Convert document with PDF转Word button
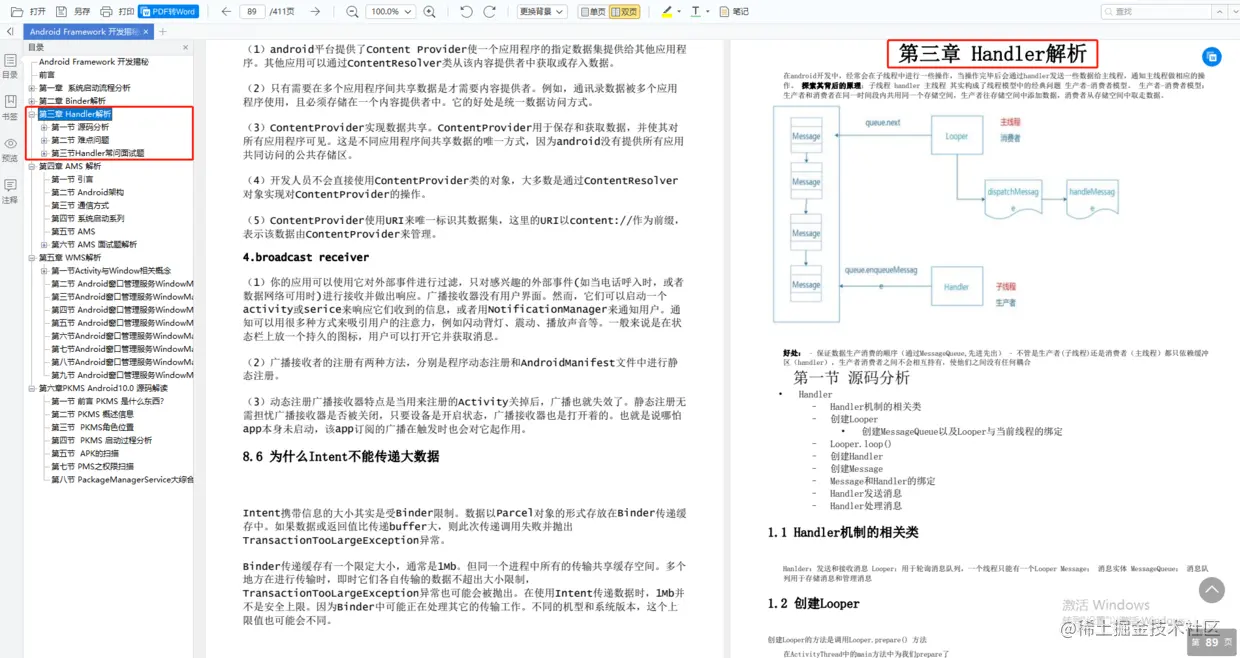Image resolution: width=1240 pixels, height=658 pixels. (x=168, y=12)
